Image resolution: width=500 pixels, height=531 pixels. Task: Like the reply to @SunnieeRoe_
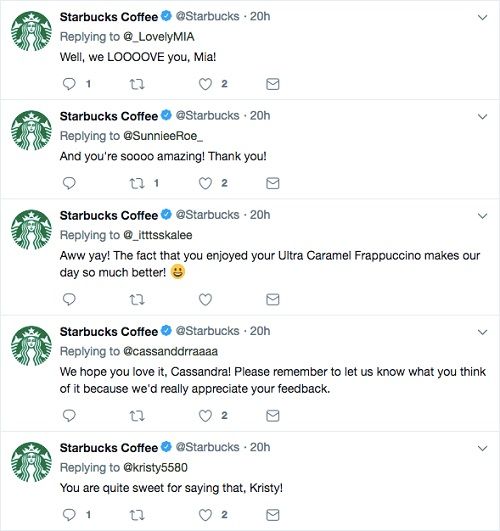(x=205, y=183)
